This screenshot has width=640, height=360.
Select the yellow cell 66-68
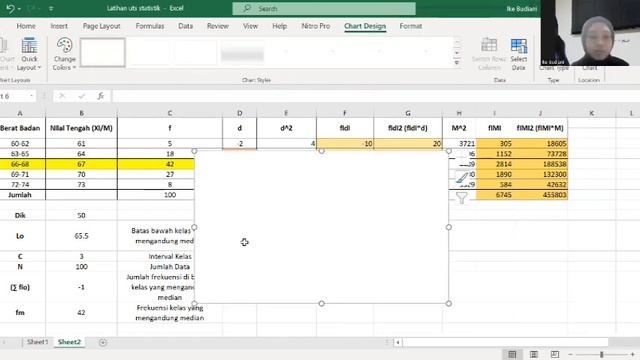click(20, 164)
